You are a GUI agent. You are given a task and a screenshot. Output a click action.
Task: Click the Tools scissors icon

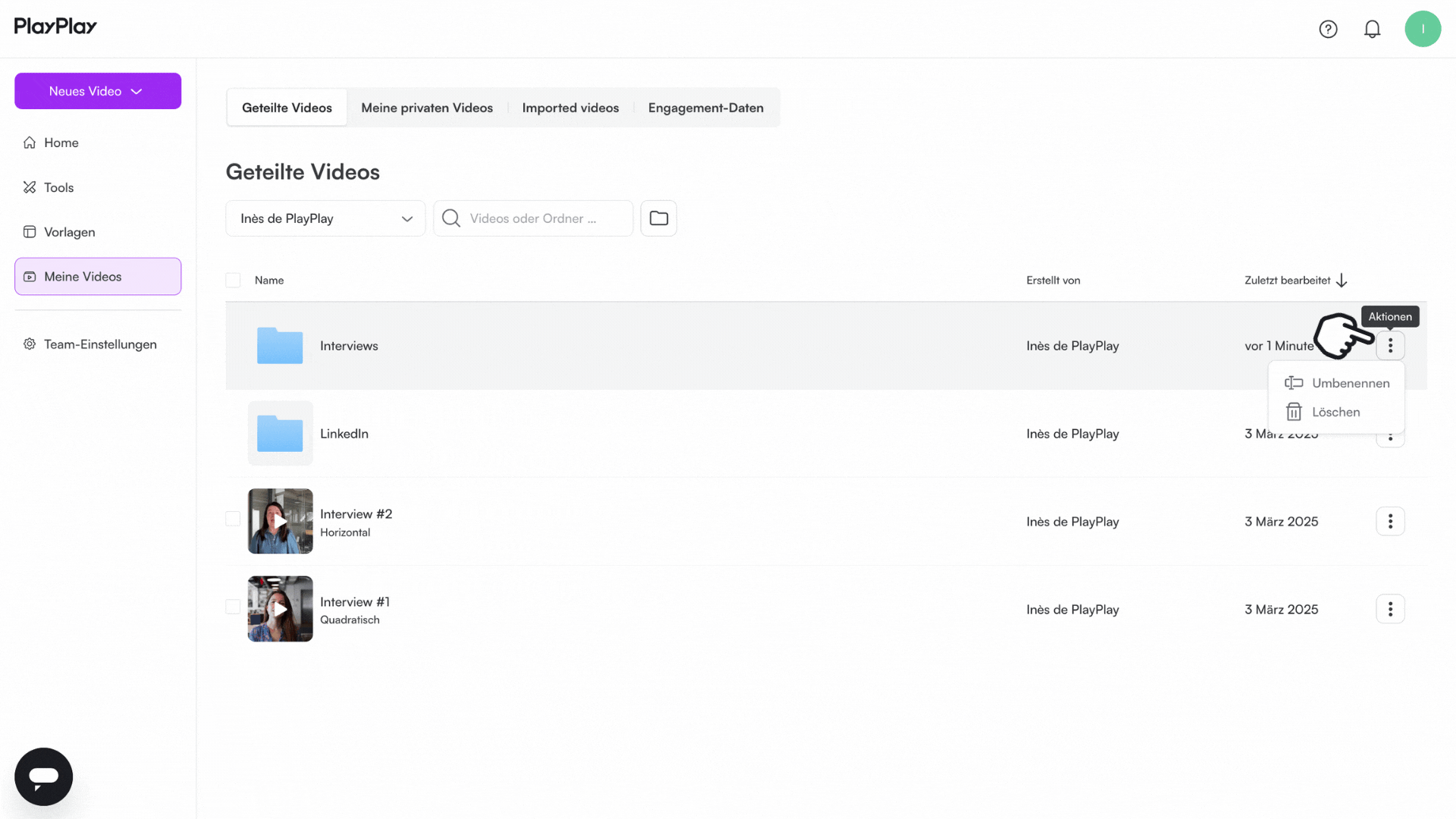tap(30, 187)
